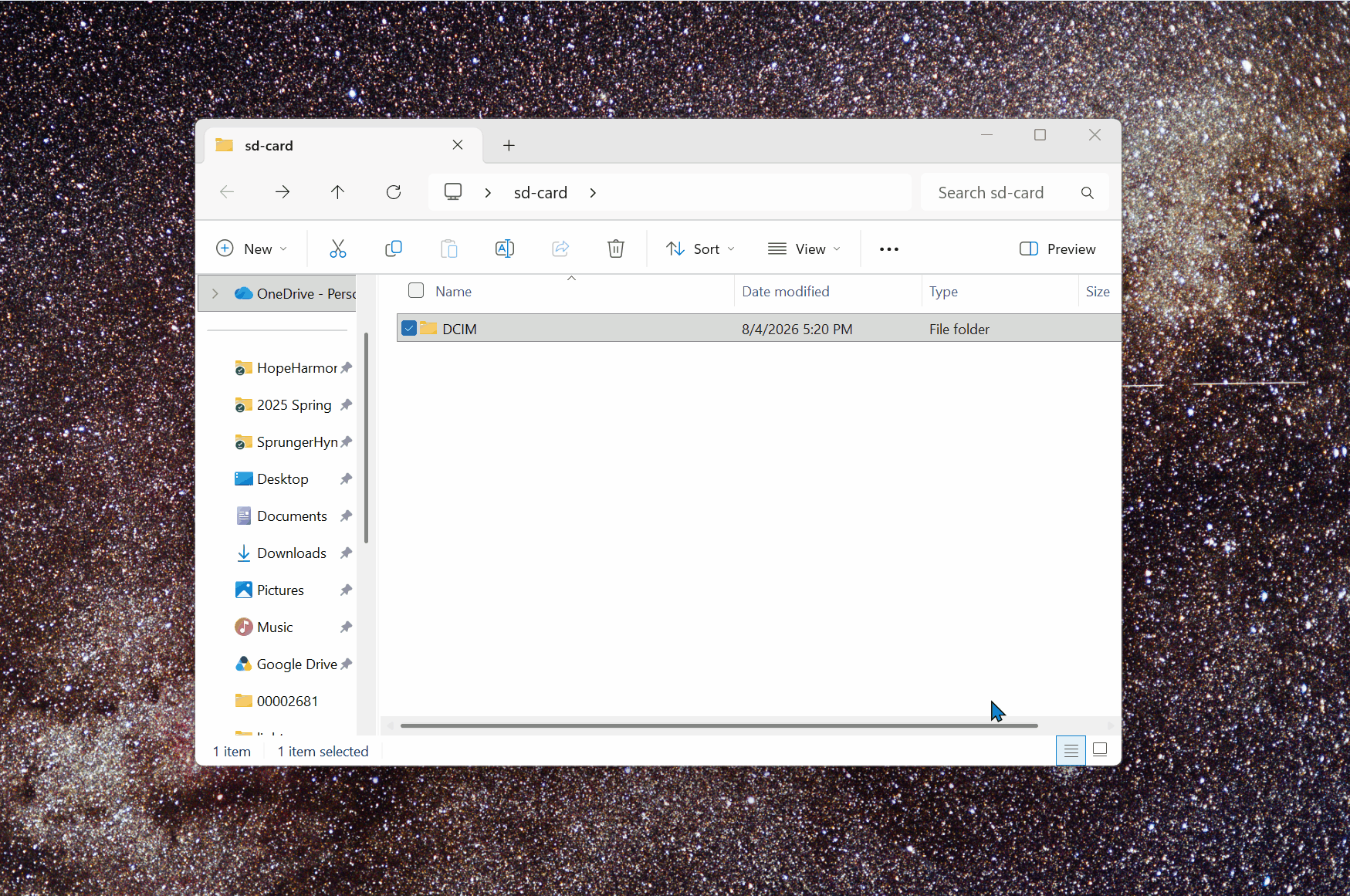Click the horizontal scrollbar in file list
The height and width of the screenshot is (896, 1350).
tap(719, 725)
